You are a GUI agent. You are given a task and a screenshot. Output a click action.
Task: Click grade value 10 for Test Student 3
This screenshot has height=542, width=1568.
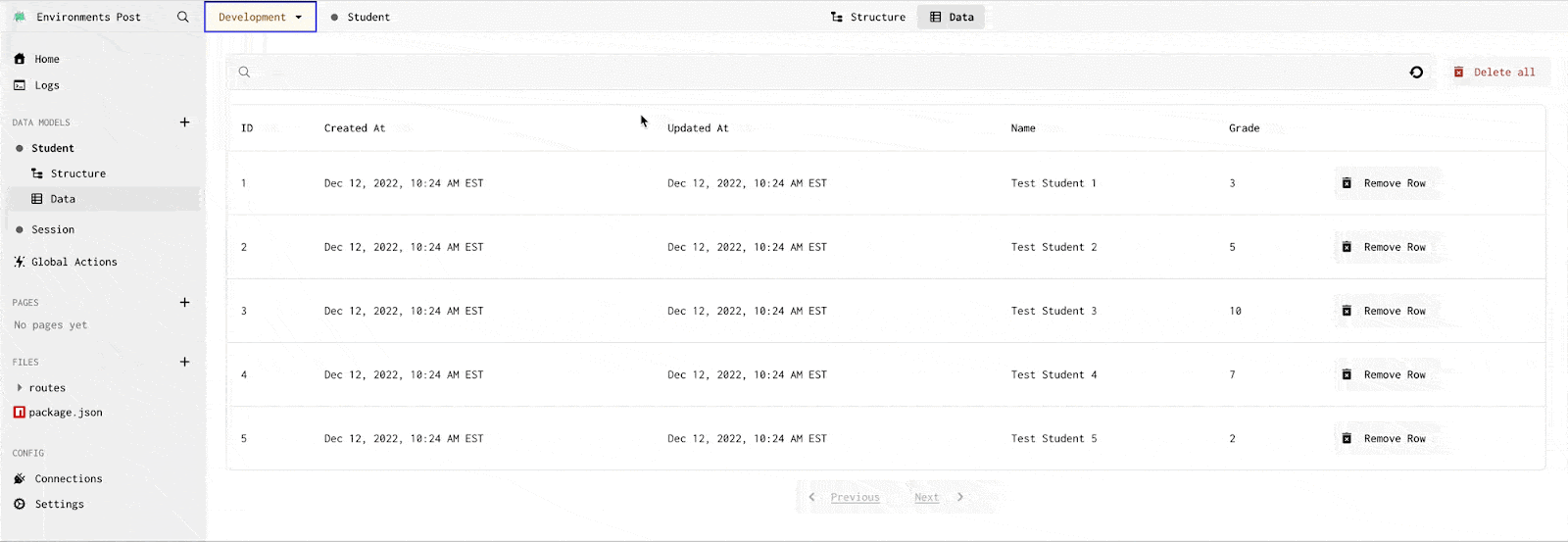(1235, 311)
